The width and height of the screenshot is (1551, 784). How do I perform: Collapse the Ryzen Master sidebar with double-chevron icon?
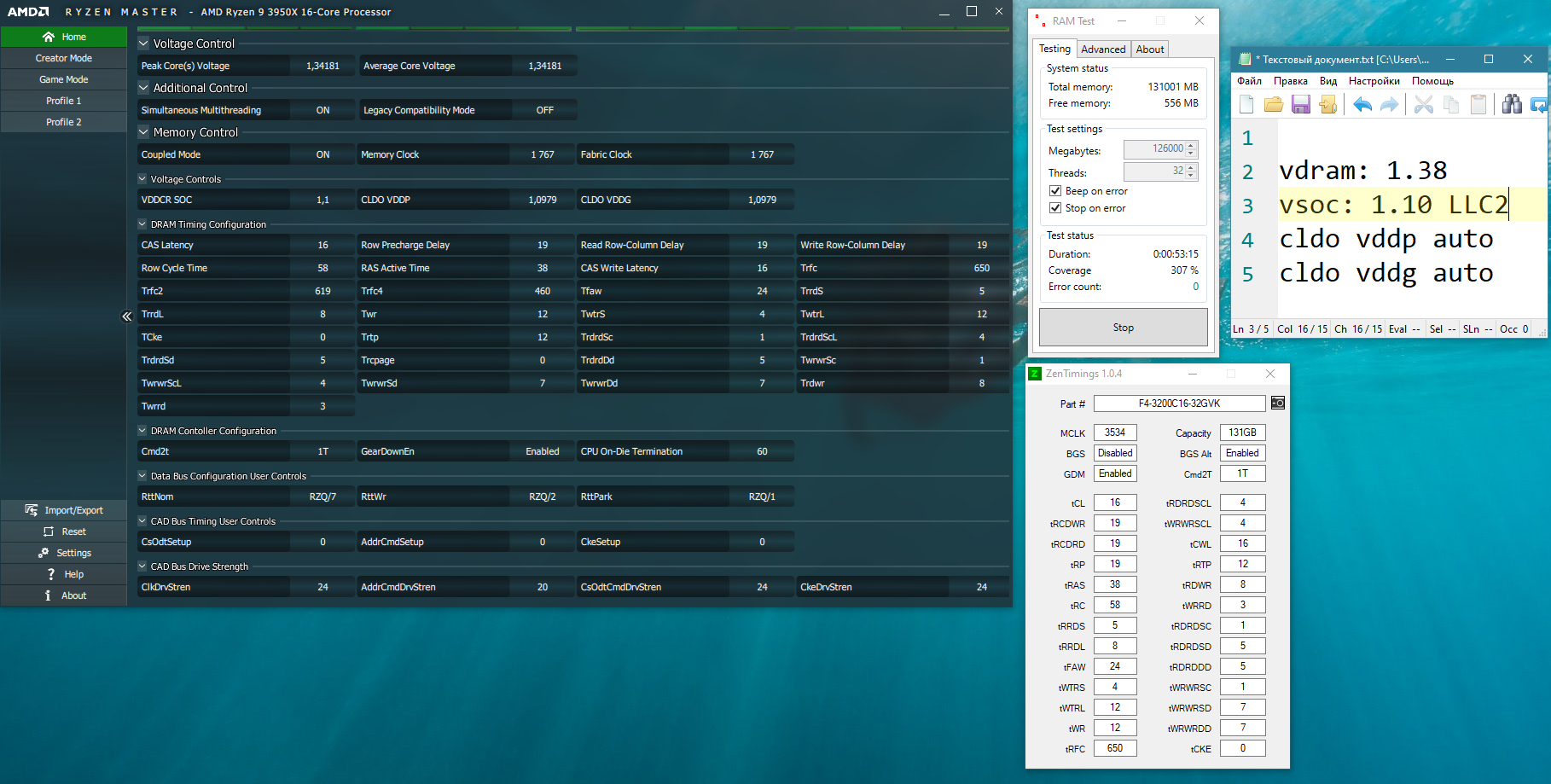pos(127,317)
